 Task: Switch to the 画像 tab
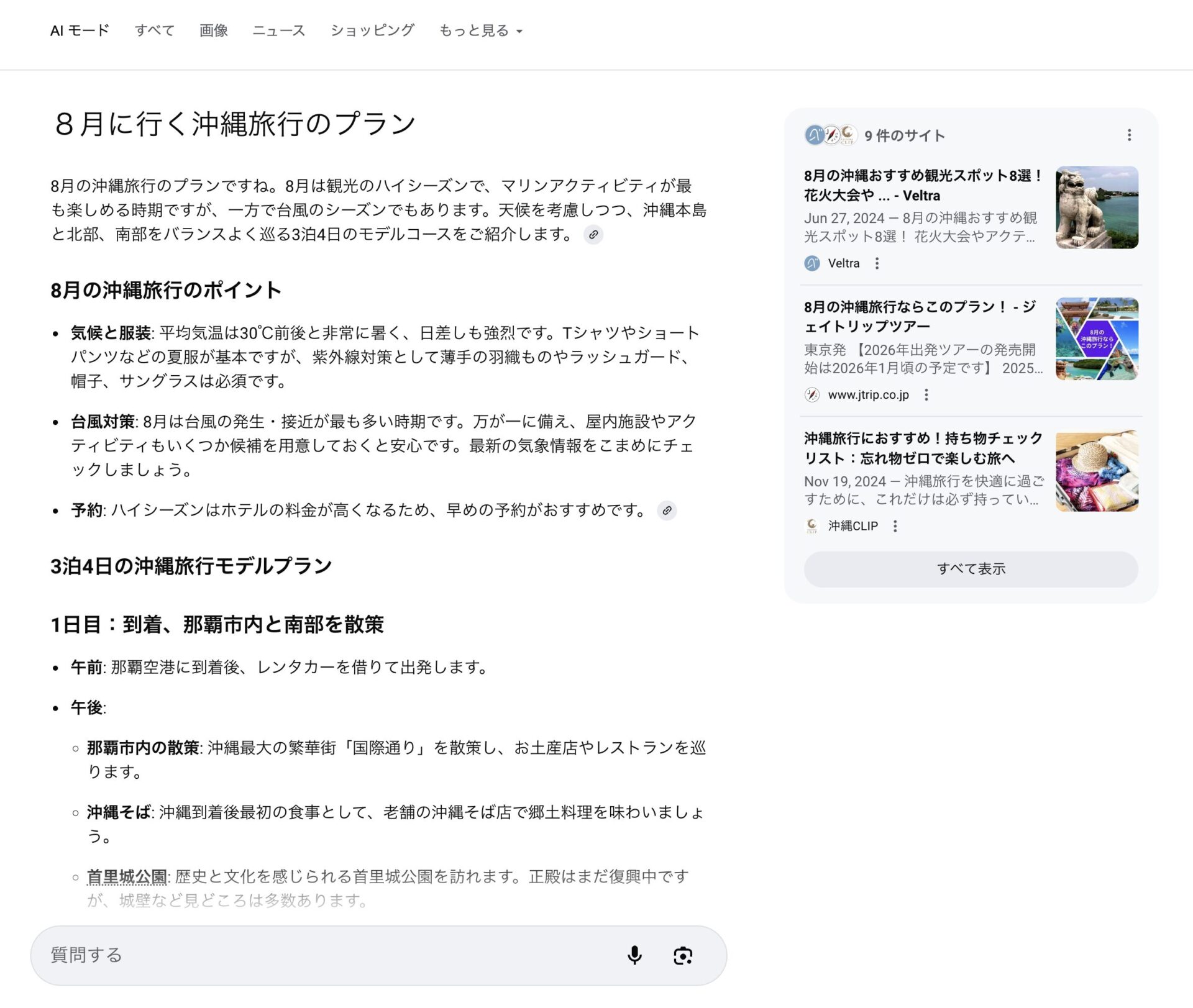pyautogui.click(x=213, y=30)
